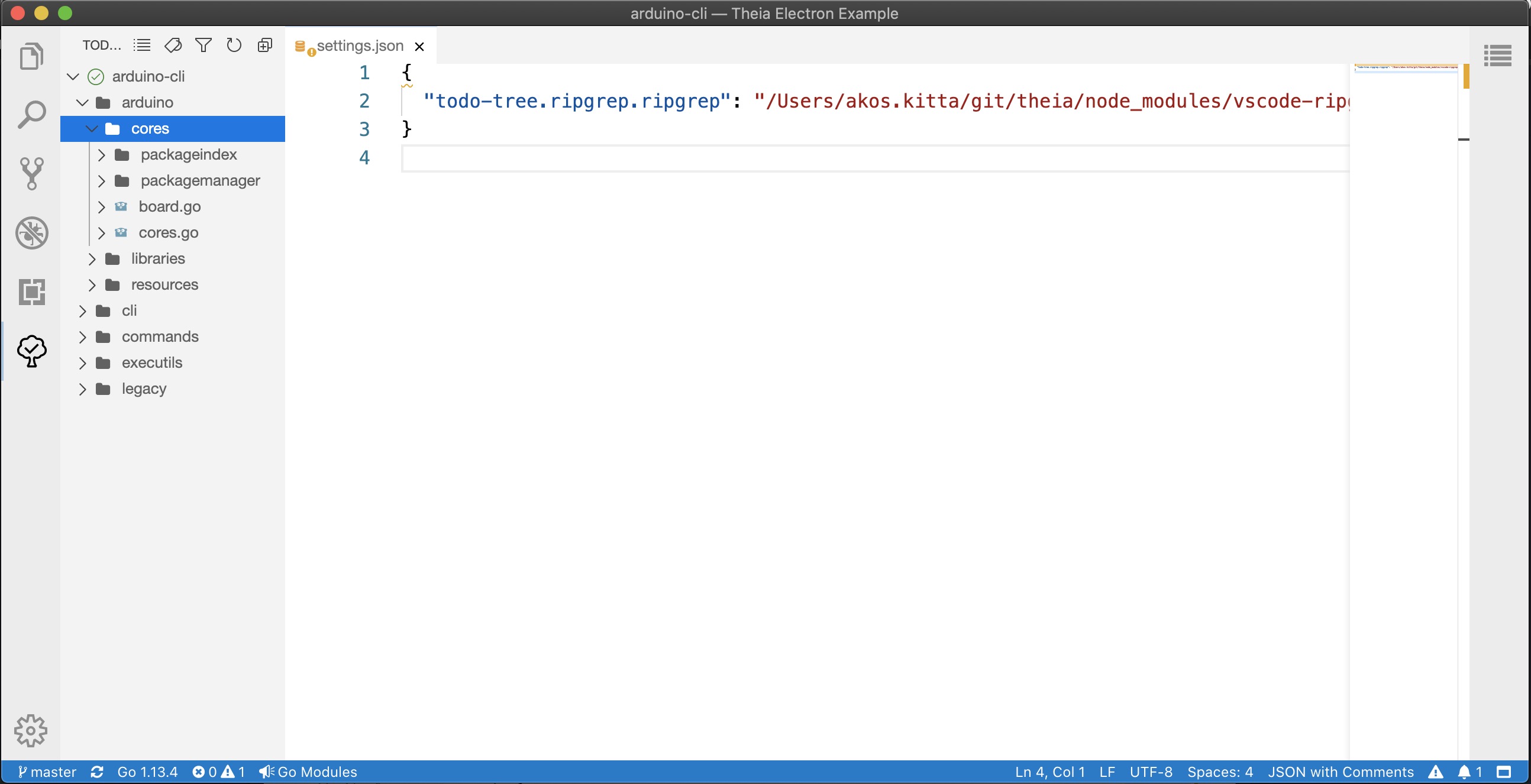Click the master branch status item

47,772
